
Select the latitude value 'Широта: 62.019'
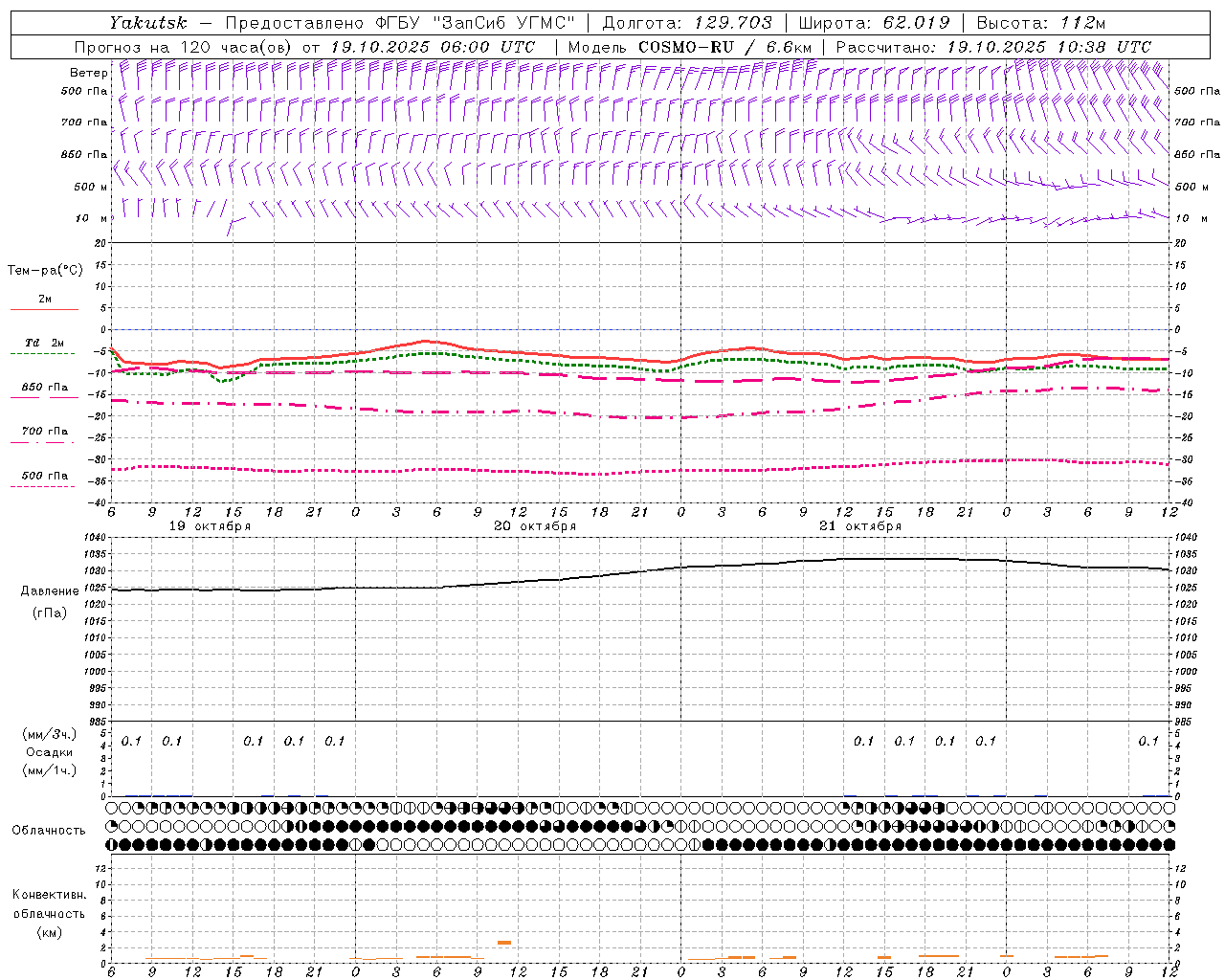pos(874,23)
